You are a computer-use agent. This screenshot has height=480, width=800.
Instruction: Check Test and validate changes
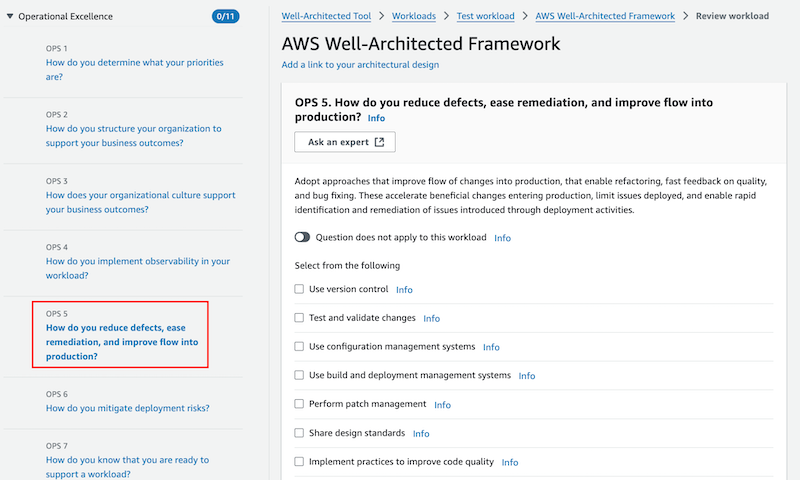pos(299,318)
